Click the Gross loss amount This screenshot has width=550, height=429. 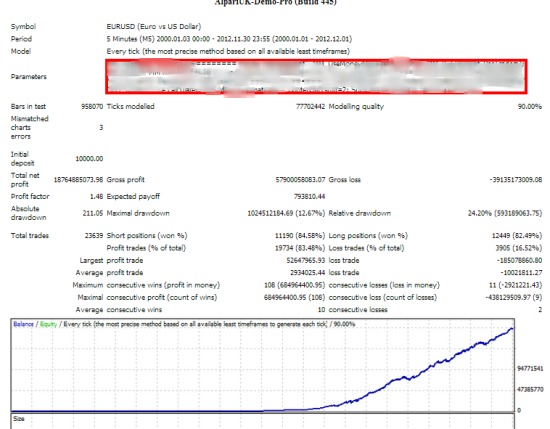coord(516,180)
